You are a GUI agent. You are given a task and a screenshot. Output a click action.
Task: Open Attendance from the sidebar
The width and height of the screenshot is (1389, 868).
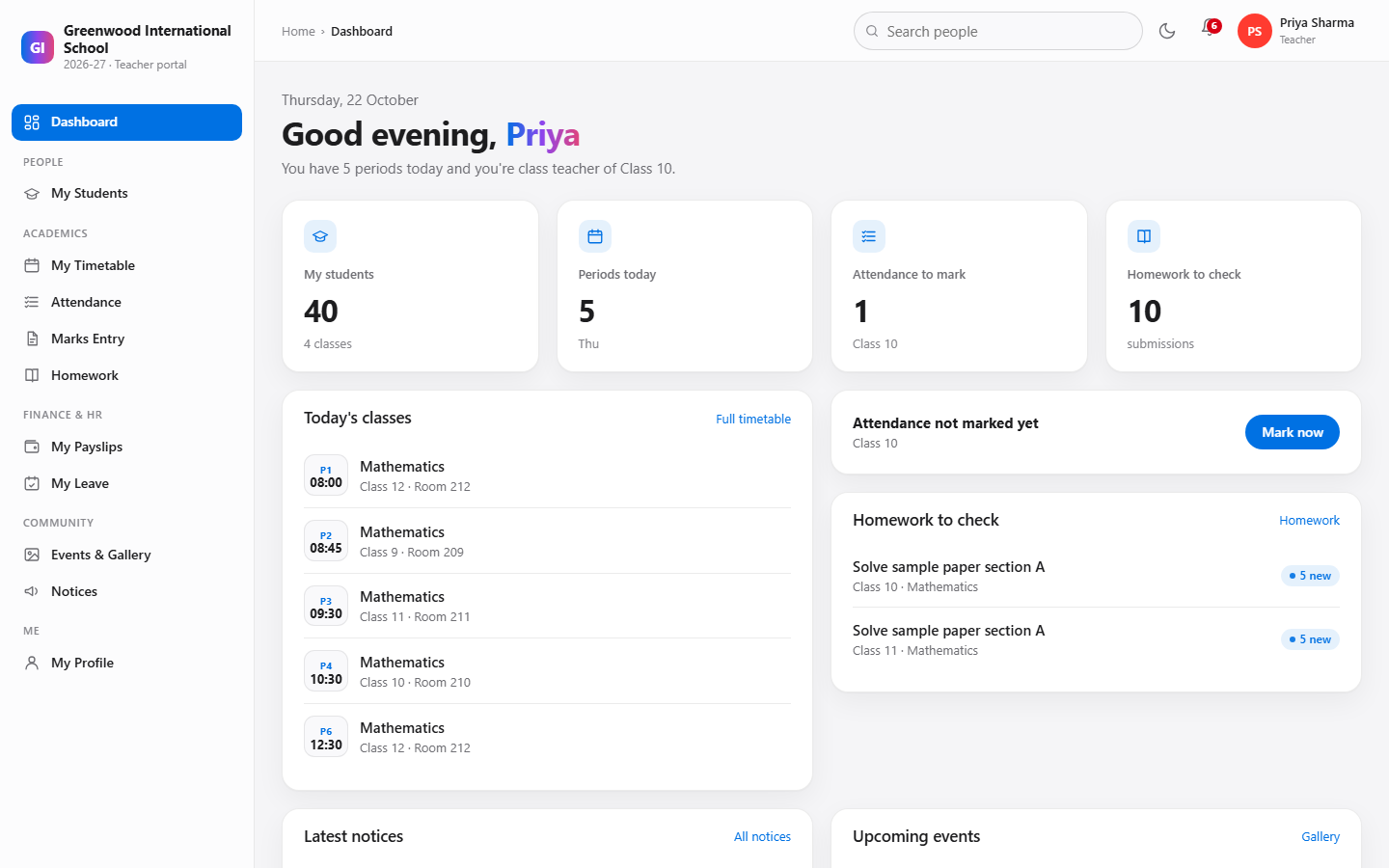coord(126,302)
